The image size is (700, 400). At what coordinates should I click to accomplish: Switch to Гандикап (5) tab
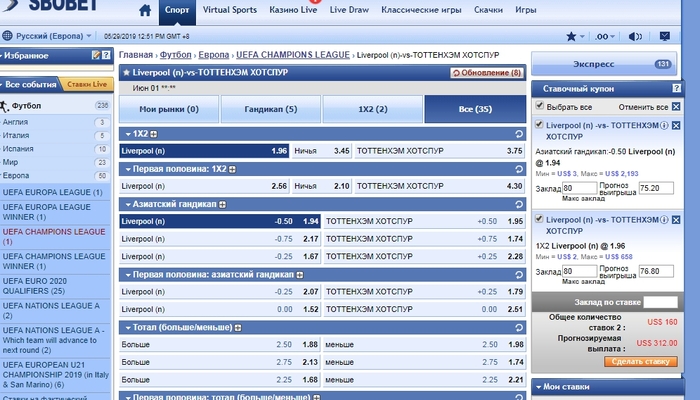coord(271,109)
